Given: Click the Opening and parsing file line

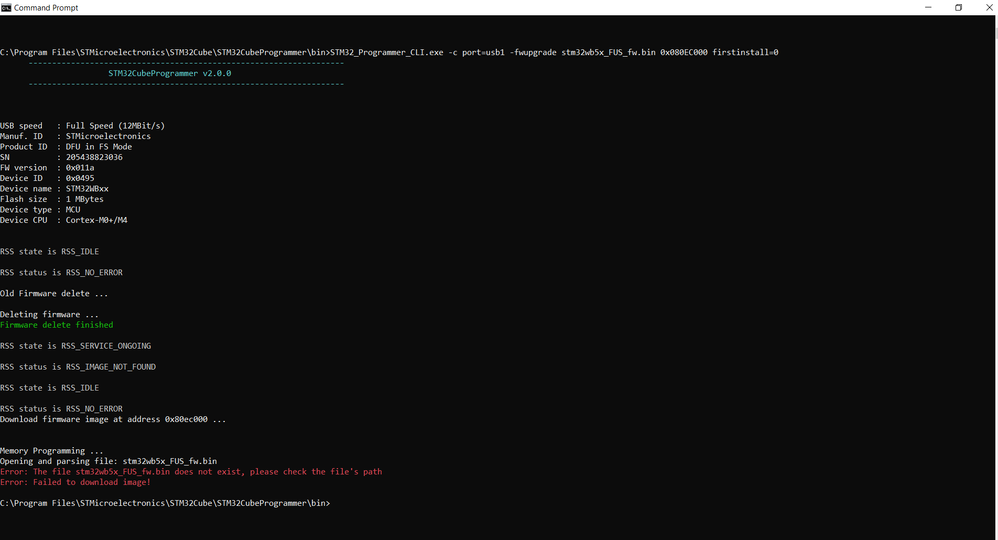Looking at the screenshot, I should [x=108, y=461].
